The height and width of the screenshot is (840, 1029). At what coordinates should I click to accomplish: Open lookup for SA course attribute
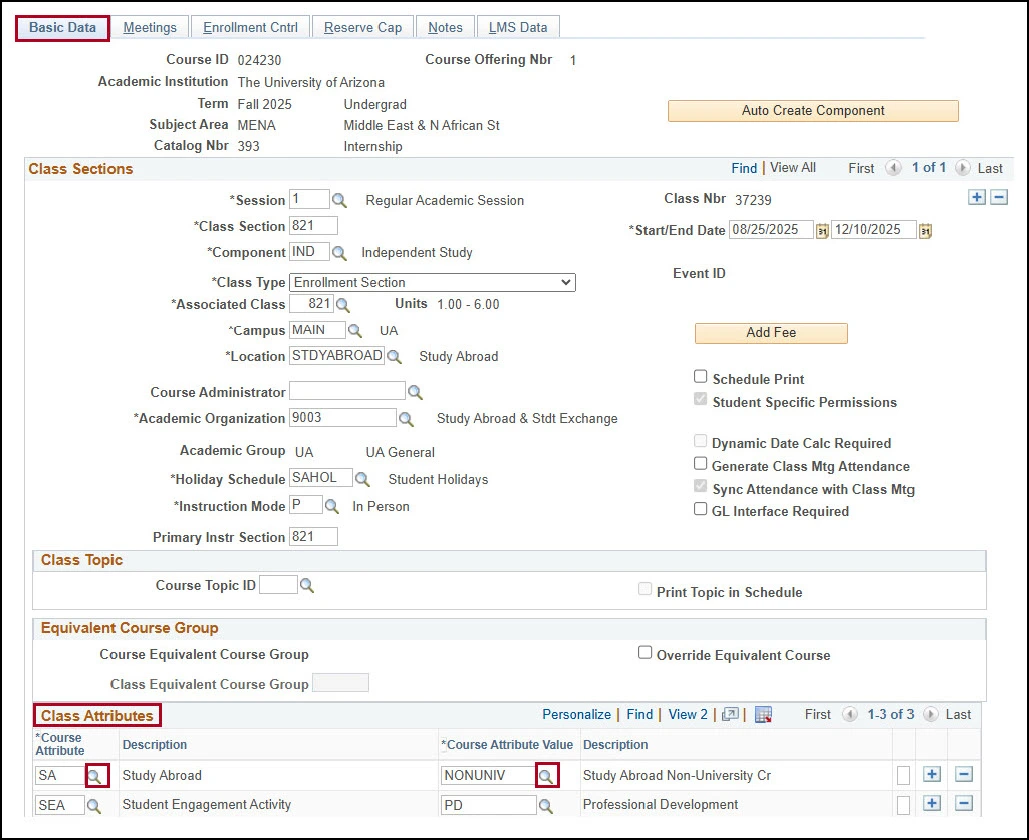point(94,776)
